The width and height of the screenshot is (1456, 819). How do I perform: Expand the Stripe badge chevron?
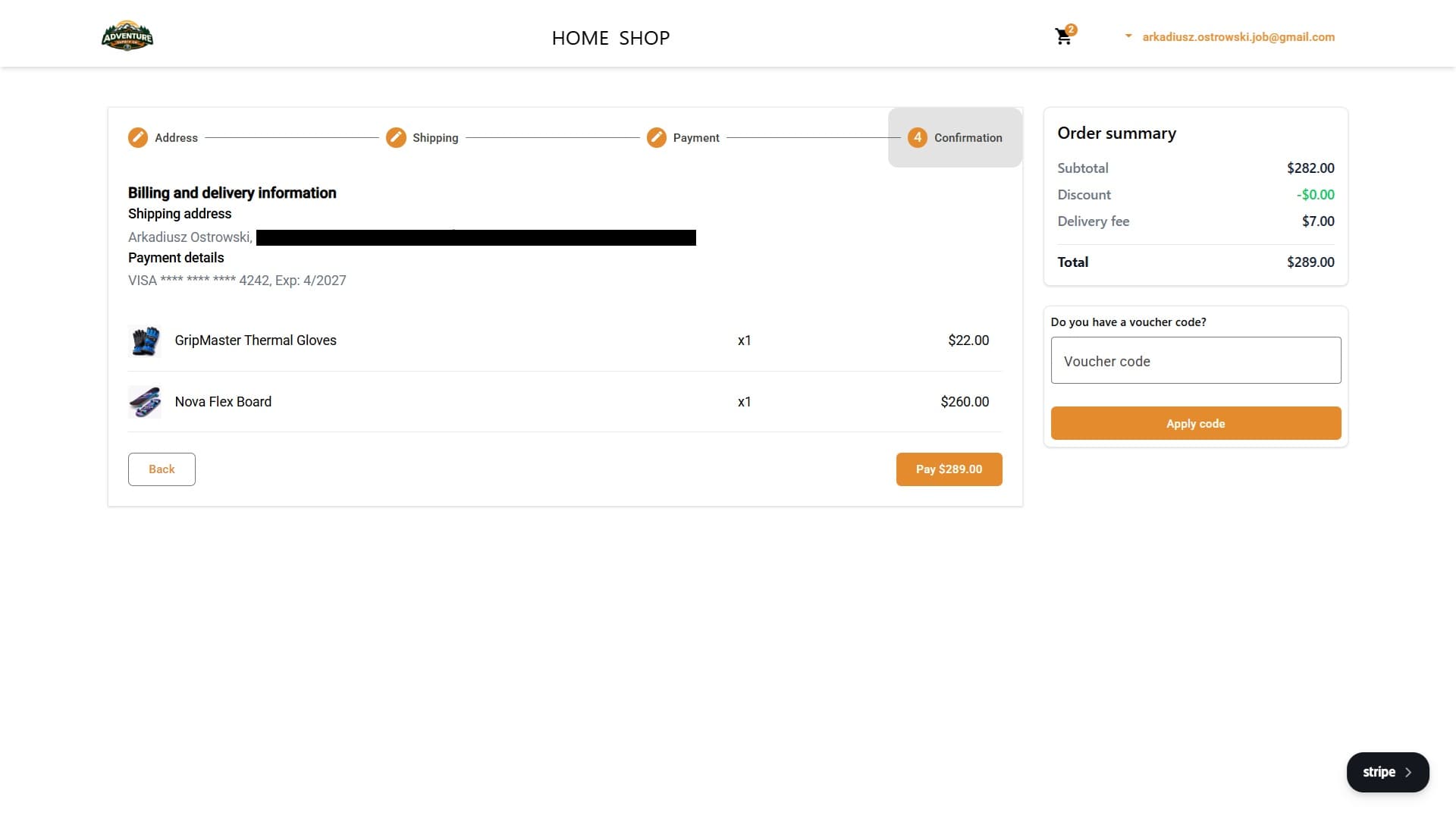pos(1409,771)
